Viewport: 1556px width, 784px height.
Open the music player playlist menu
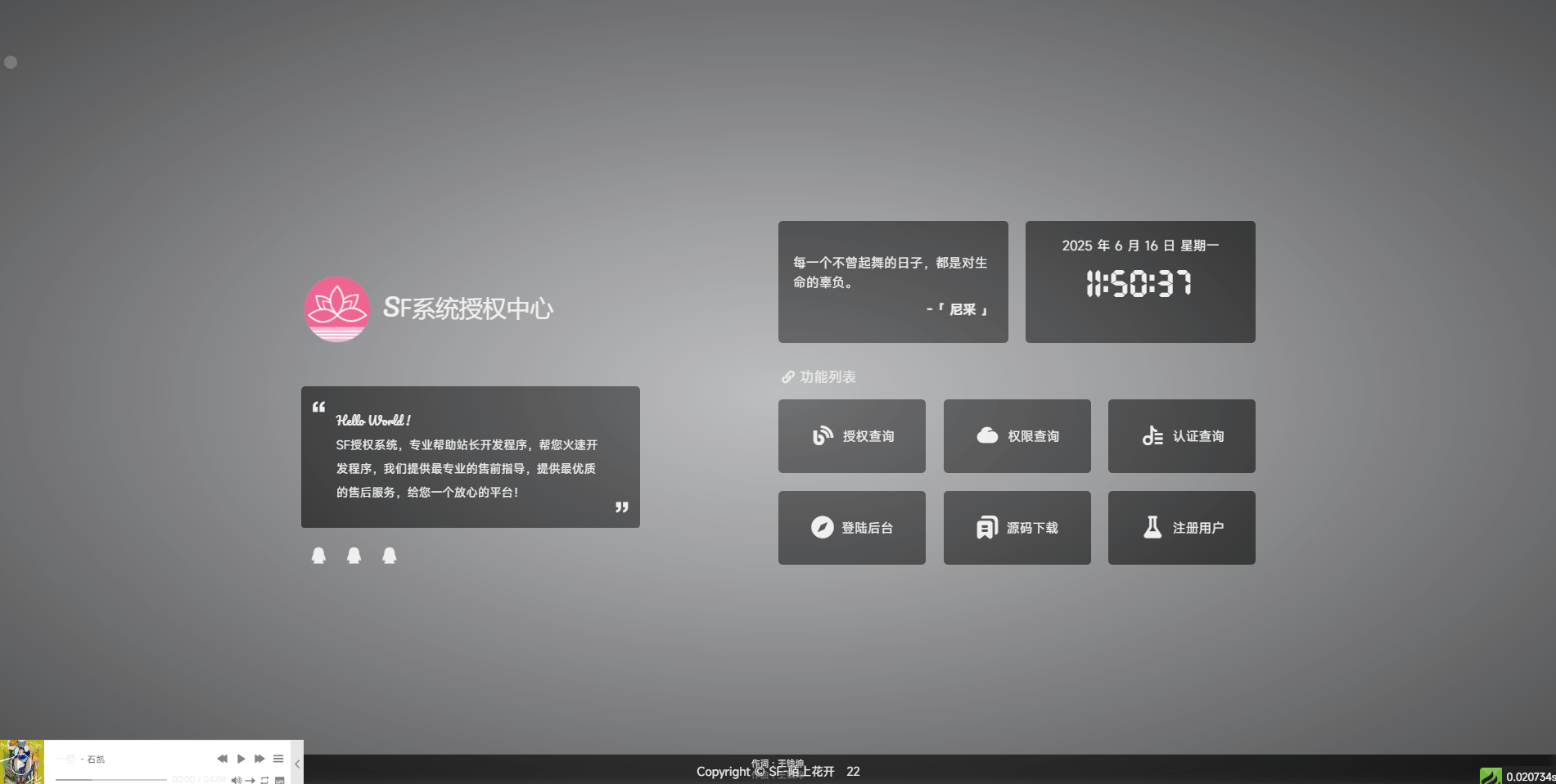278,759
